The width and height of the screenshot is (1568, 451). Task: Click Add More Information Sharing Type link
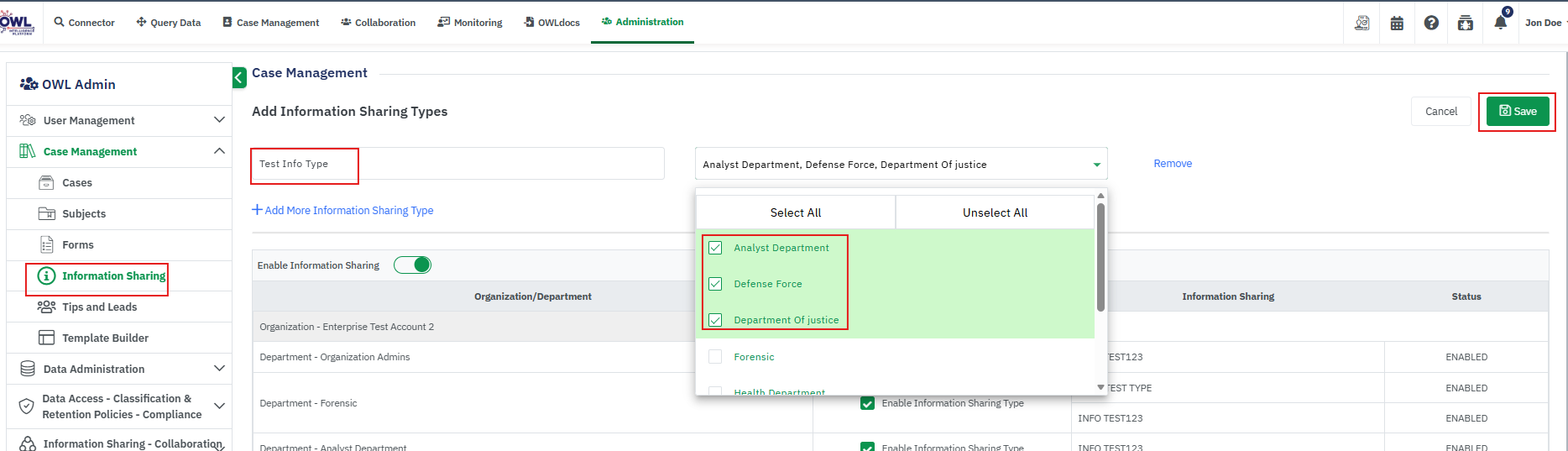342,211
